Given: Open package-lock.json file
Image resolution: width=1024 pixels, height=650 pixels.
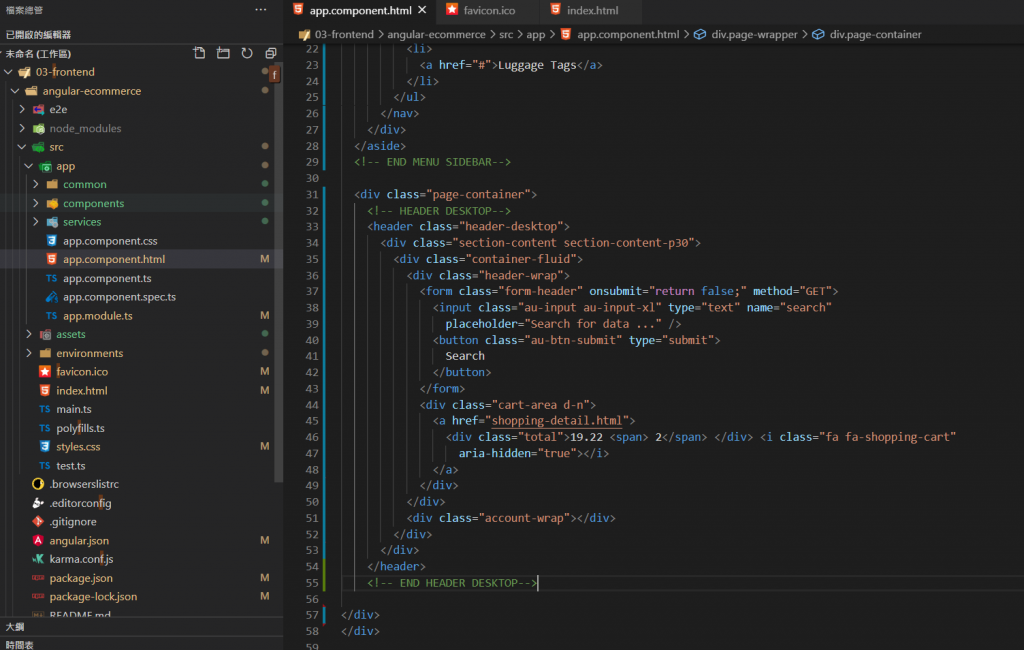Looking at the screenshot, I should coord(93,596).
